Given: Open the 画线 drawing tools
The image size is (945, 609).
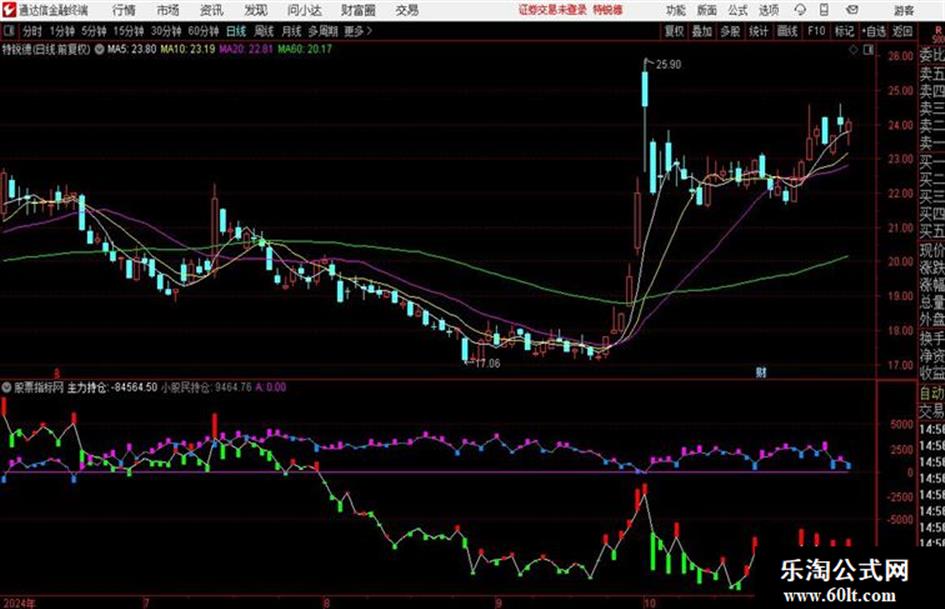Looking at the screenshot, I should pos(787,31).
